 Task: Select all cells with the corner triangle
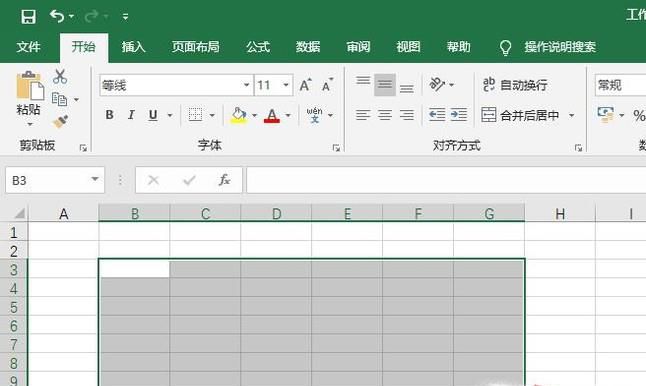pos(19,213)
